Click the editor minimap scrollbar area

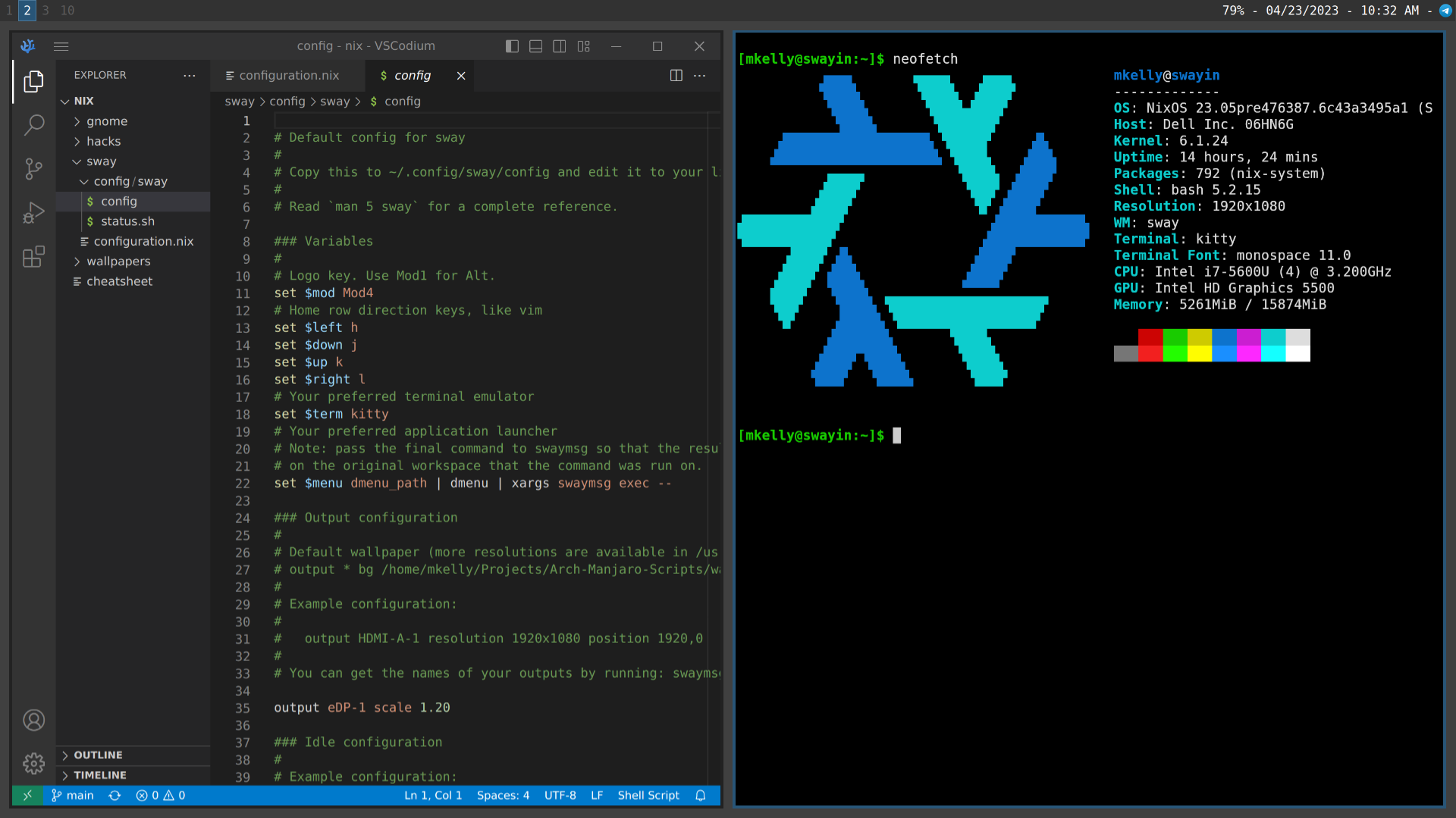coord(714,447)
